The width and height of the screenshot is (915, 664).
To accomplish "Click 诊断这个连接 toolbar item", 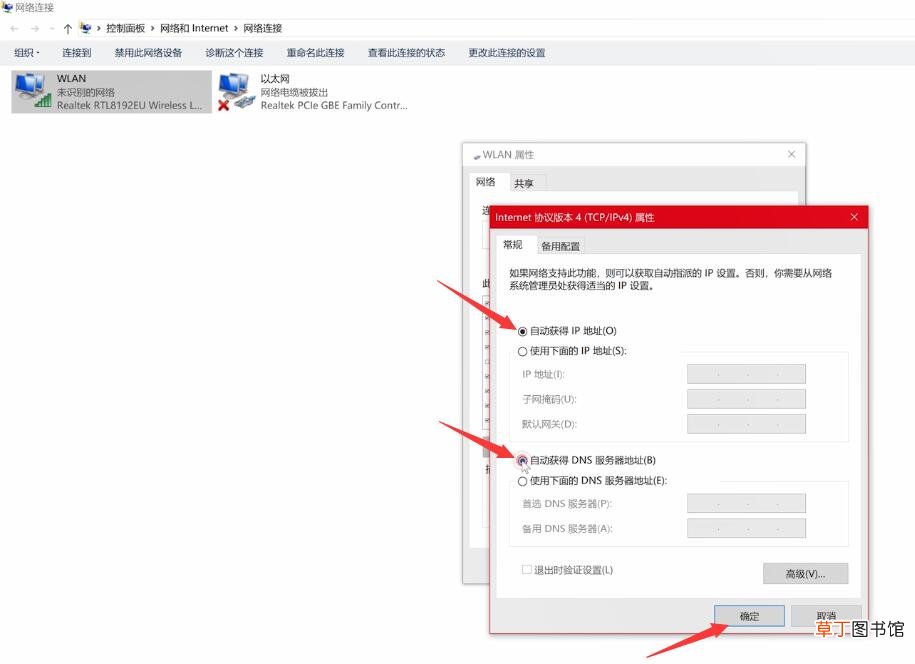I will [x=234, y=53].
